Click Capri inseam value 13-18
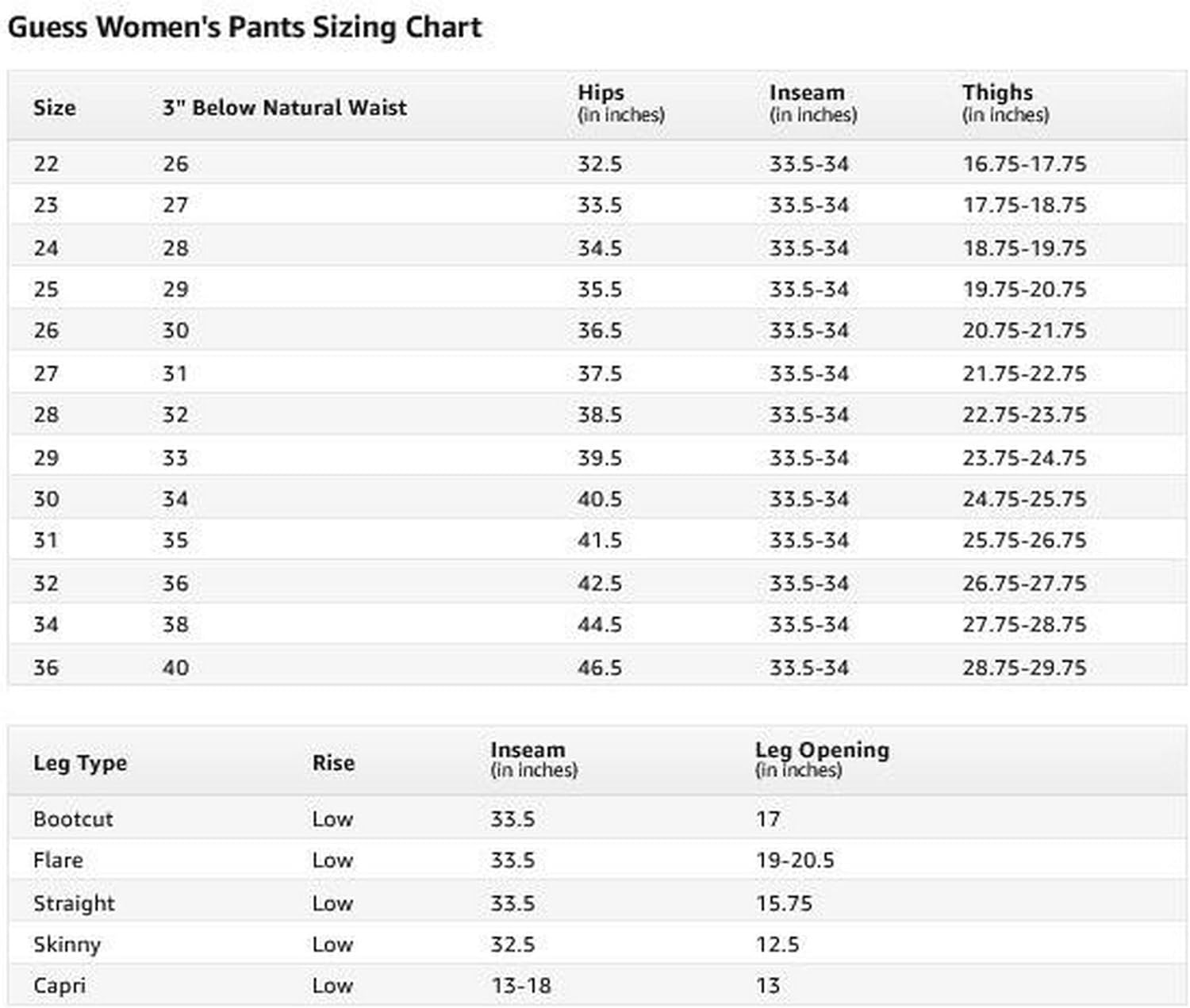Viewport: 1190px width, 1008px height. click(x=520, y=986)
